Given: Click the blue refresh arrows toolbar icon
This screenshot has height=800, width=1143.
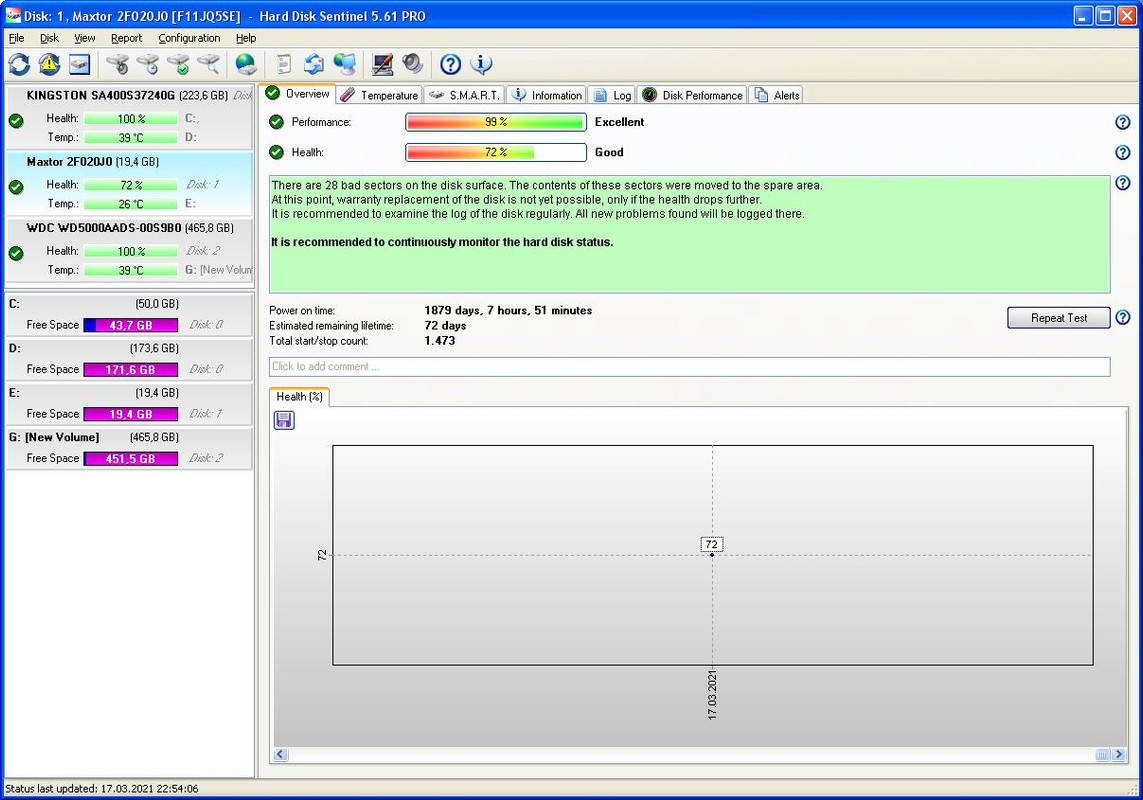Looking at the screenshot, I should point(19,65).
